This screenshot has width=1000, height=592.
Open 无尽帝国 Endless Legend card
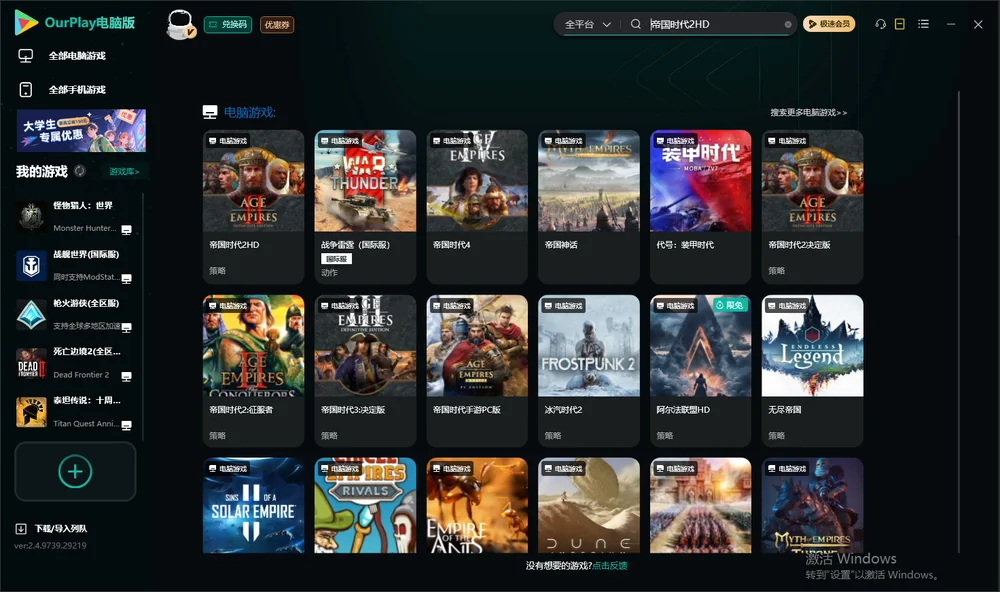812,371
